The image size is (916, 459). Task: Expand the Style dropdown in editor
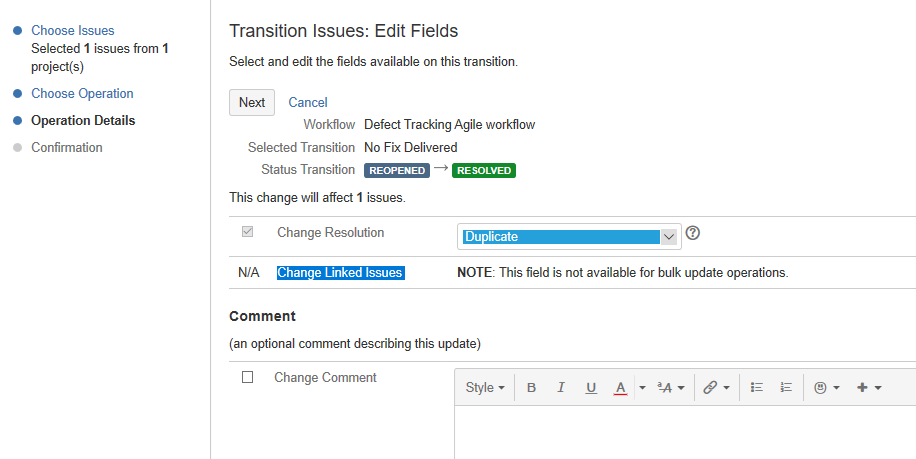(485, 387)
